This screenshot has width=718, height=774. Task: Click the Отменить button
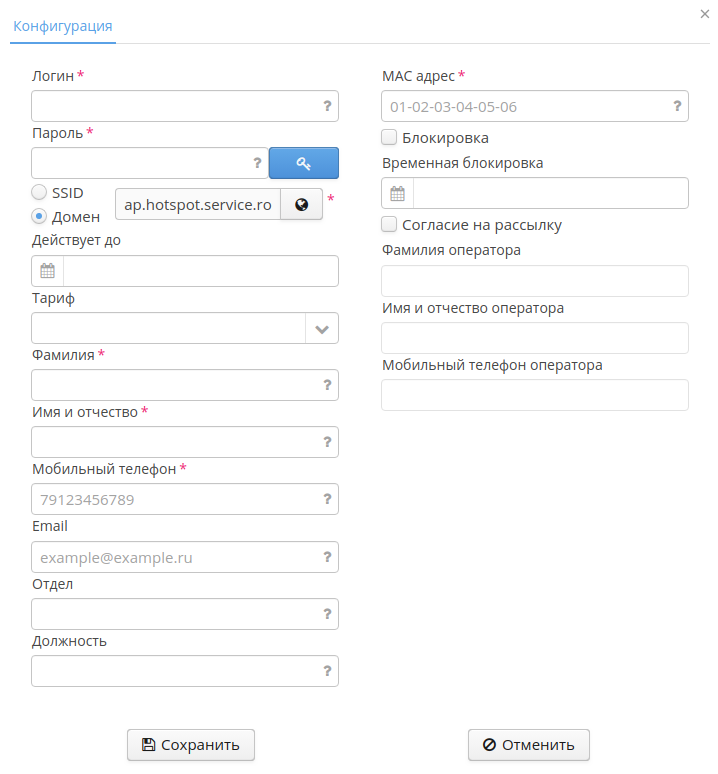pos(529,745)
